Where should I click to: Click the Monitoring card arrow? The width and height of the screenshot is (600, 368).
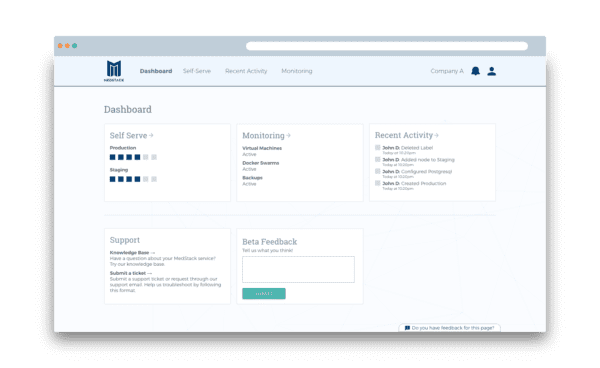click(x=289, y=135)
